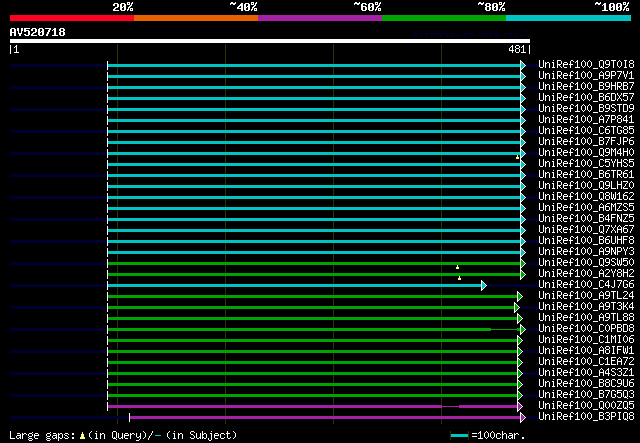
Task: Select the UniRef100_Q7XA67 label
Action: 586,229
